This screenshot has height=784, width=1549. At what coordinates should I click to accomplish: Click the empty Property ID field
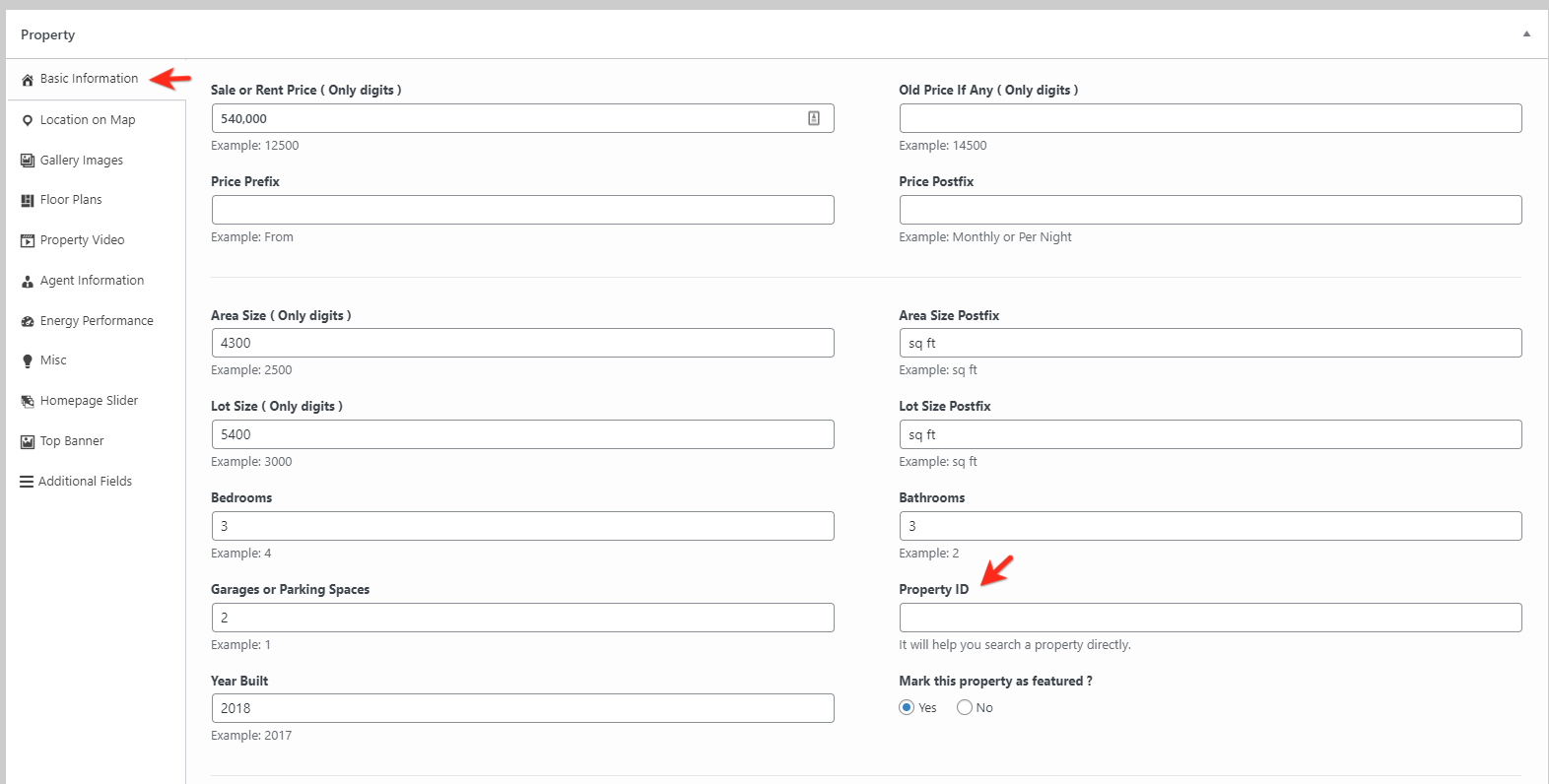[x=1210, y=618]
